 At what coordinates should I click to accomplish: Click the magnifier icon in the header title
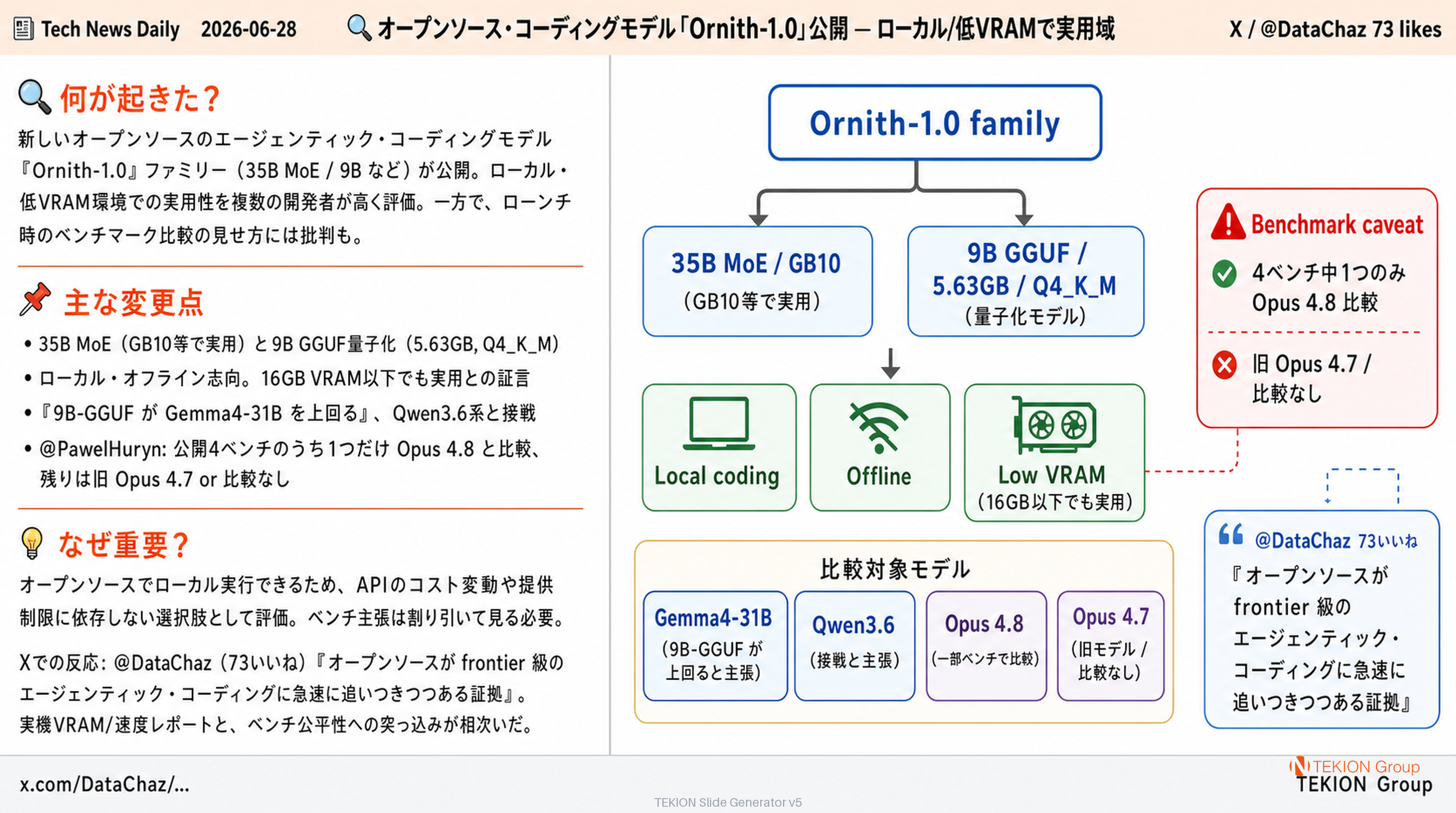359,28
